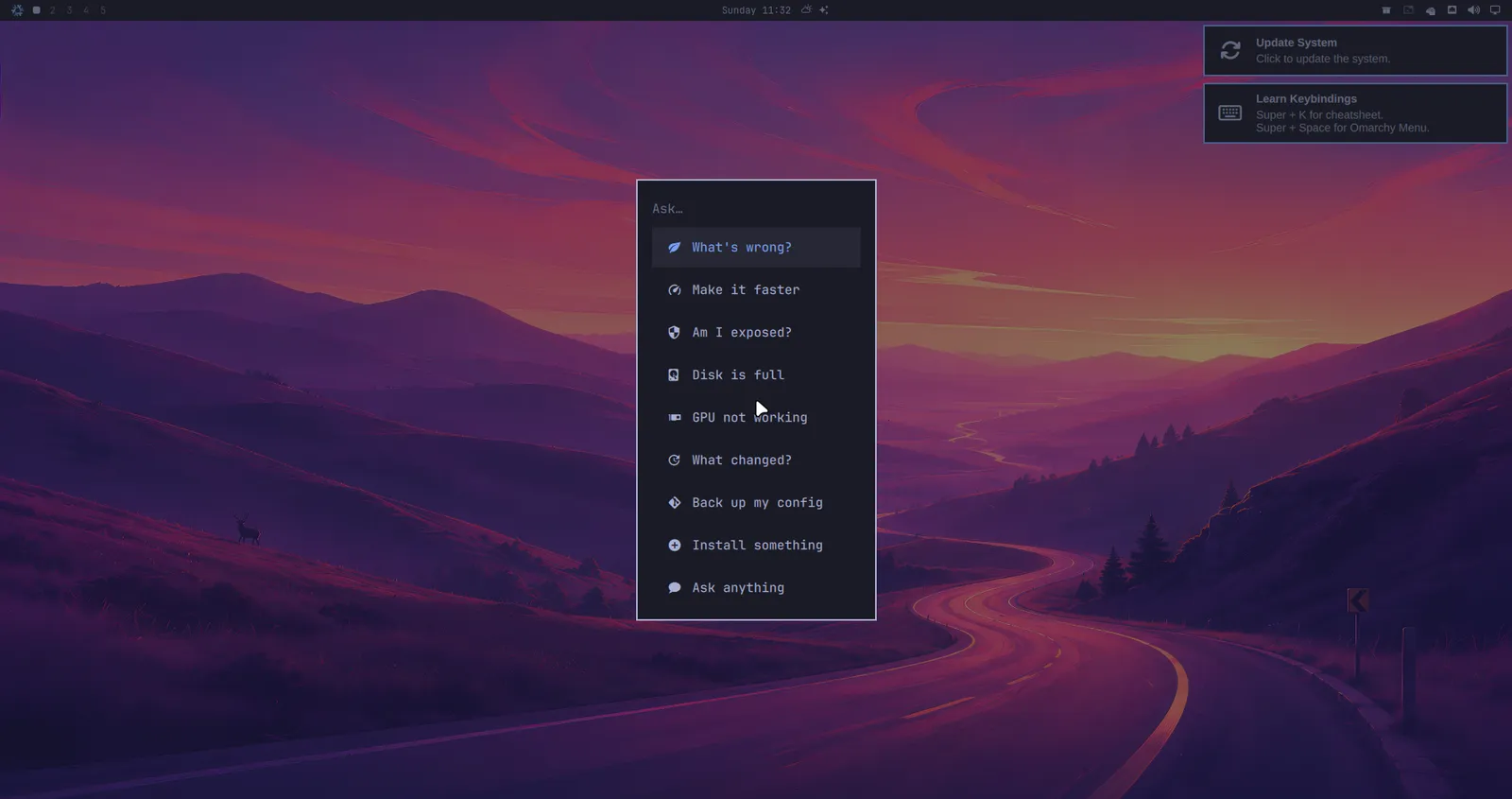Select "Disk is full" item
Viewport: 1512px width, 799px height.
[756, 375]
